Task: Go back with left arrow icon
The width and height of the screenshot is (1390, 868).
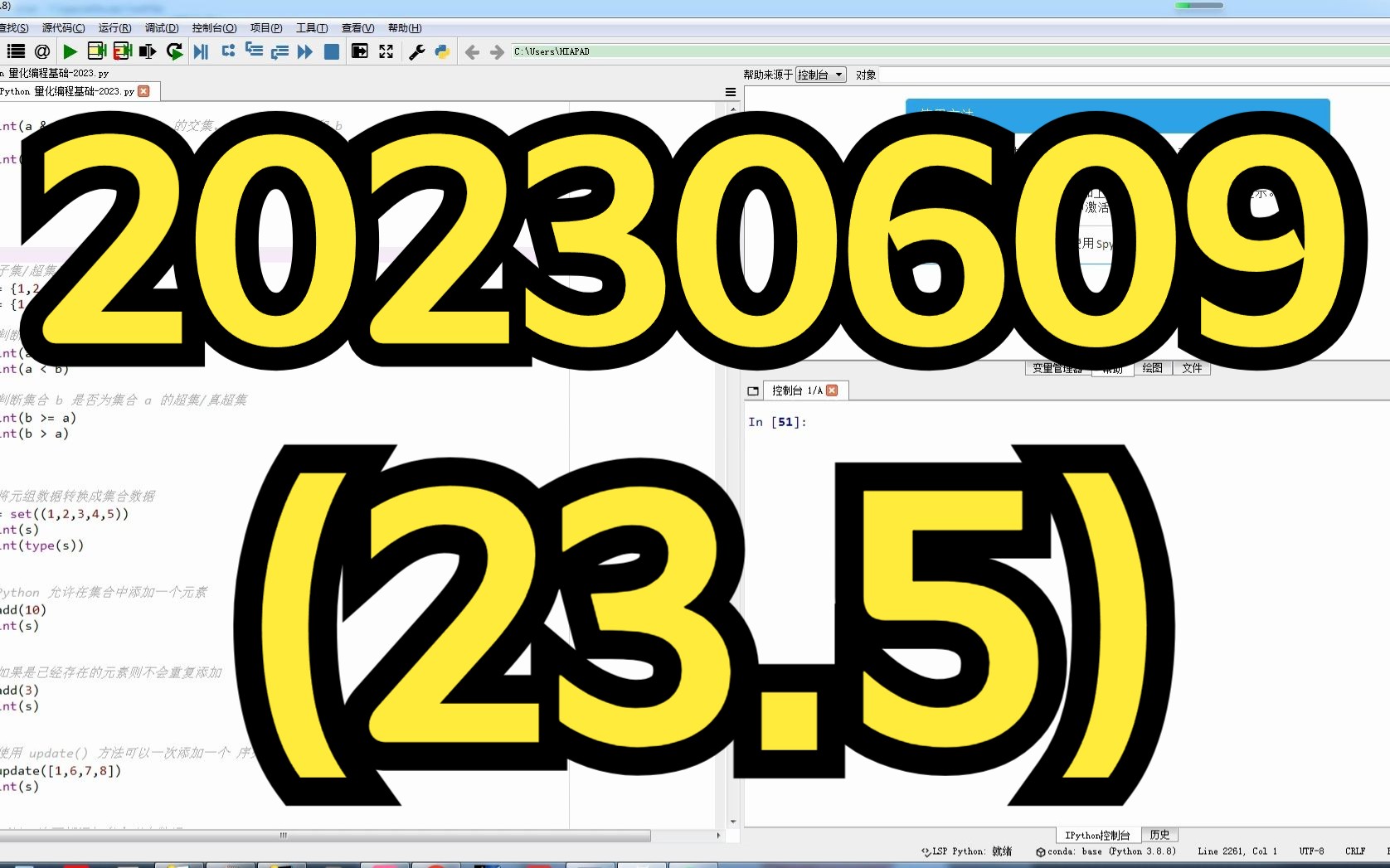Action: [472, 52]
